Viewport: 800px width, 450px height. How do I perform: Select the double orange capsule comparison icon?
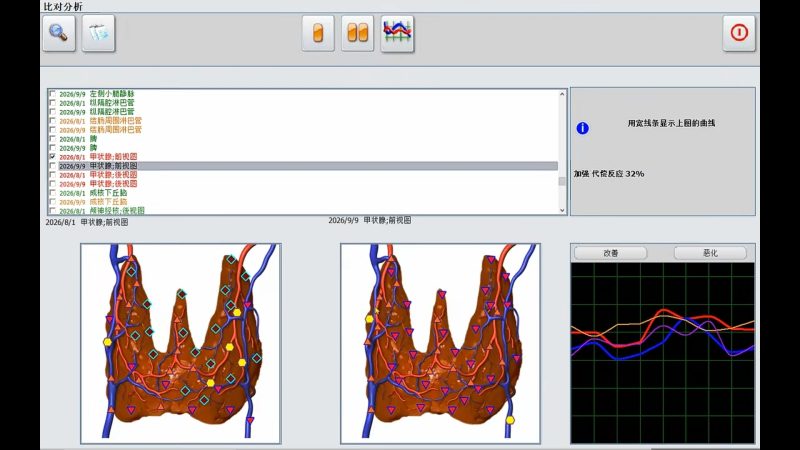pos(357,33)
